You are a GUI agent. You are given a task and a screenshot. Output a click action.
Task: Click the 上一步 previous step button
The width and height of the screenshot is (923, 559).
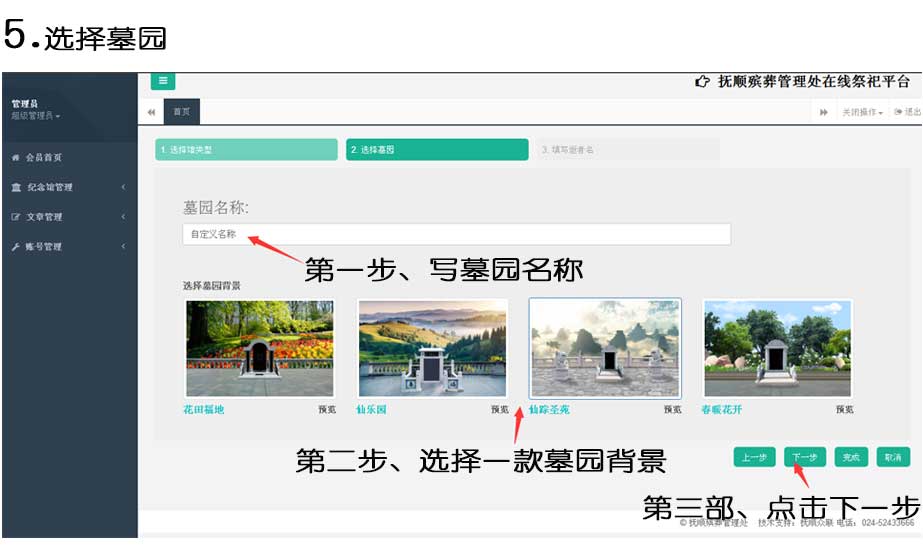(x=755, y=457)
